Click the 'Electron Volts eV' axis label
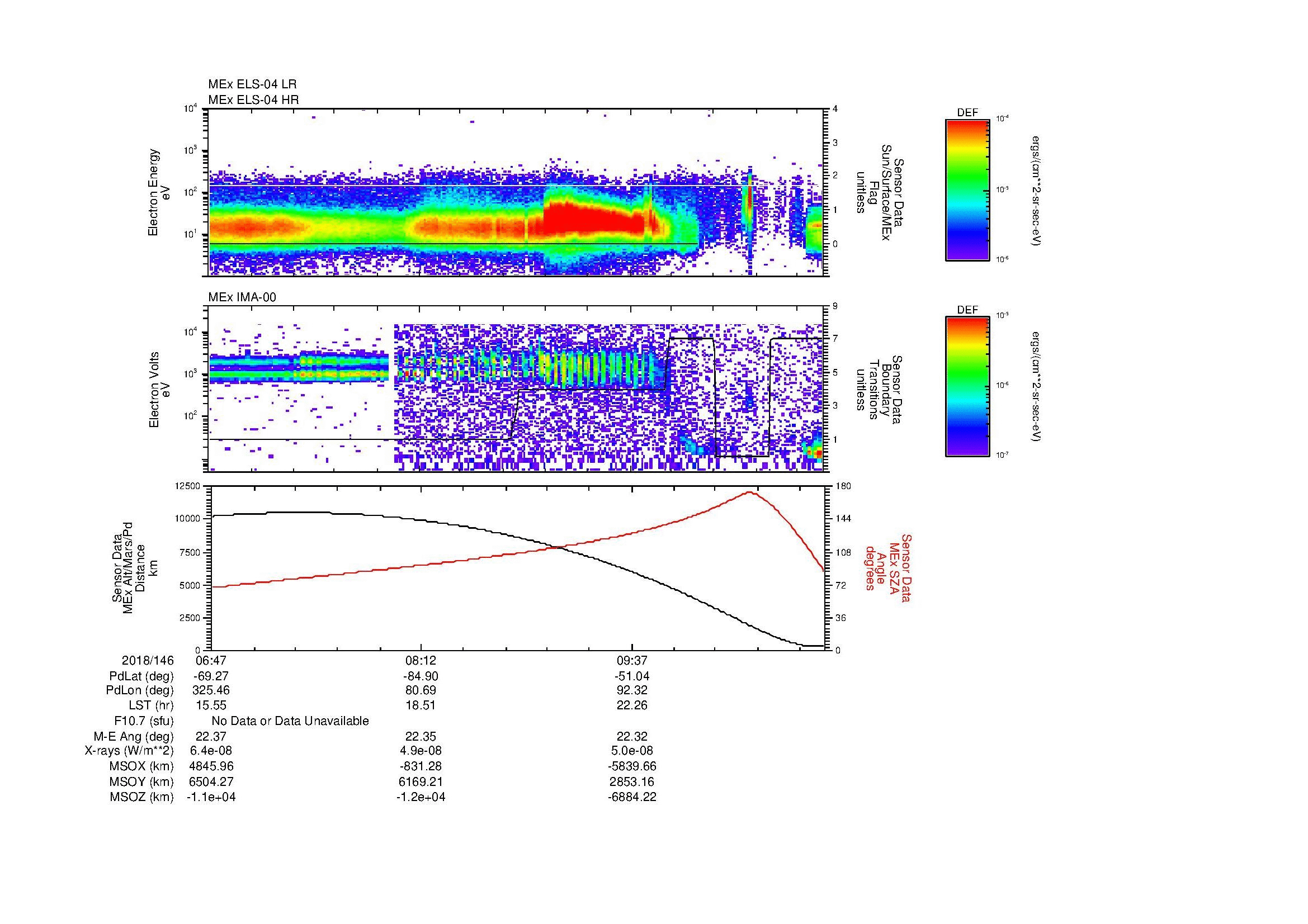Viewport: 1308px width, 924px height. click(x=159, y=390)
